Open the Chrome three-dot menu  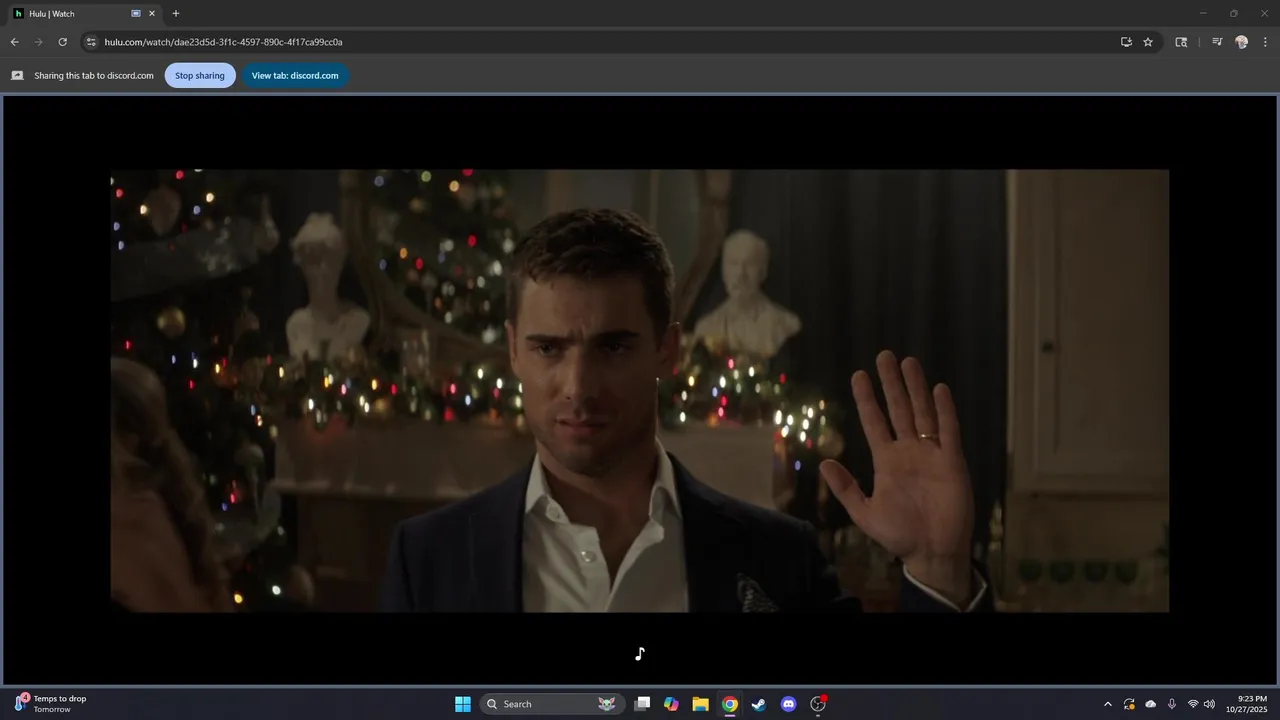click(1265, 42)
